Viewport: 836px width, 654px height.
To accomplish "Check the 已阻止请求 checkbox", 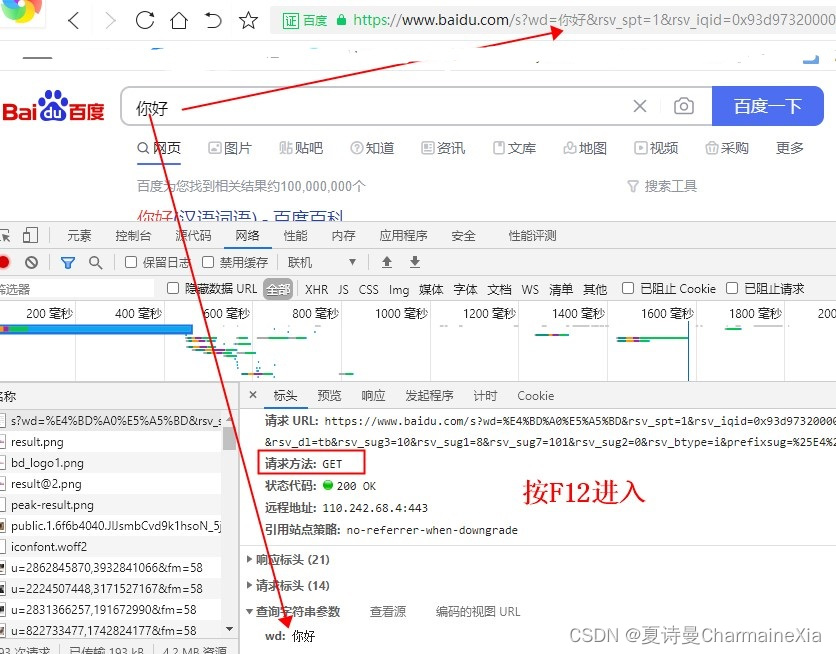I will pos(732,288).
